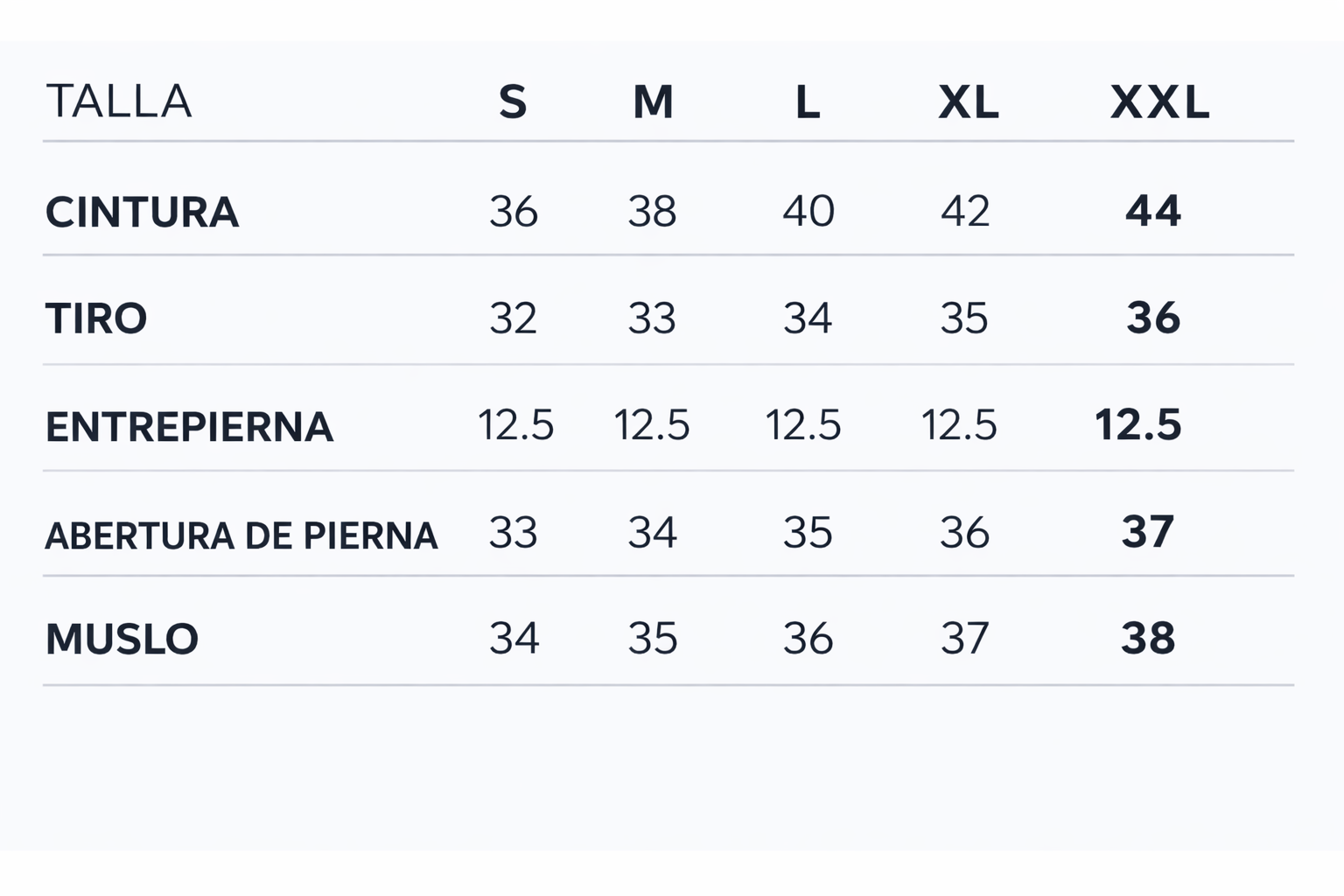Select the XXL size column header
The image size is (1344, 896).
1159,102
